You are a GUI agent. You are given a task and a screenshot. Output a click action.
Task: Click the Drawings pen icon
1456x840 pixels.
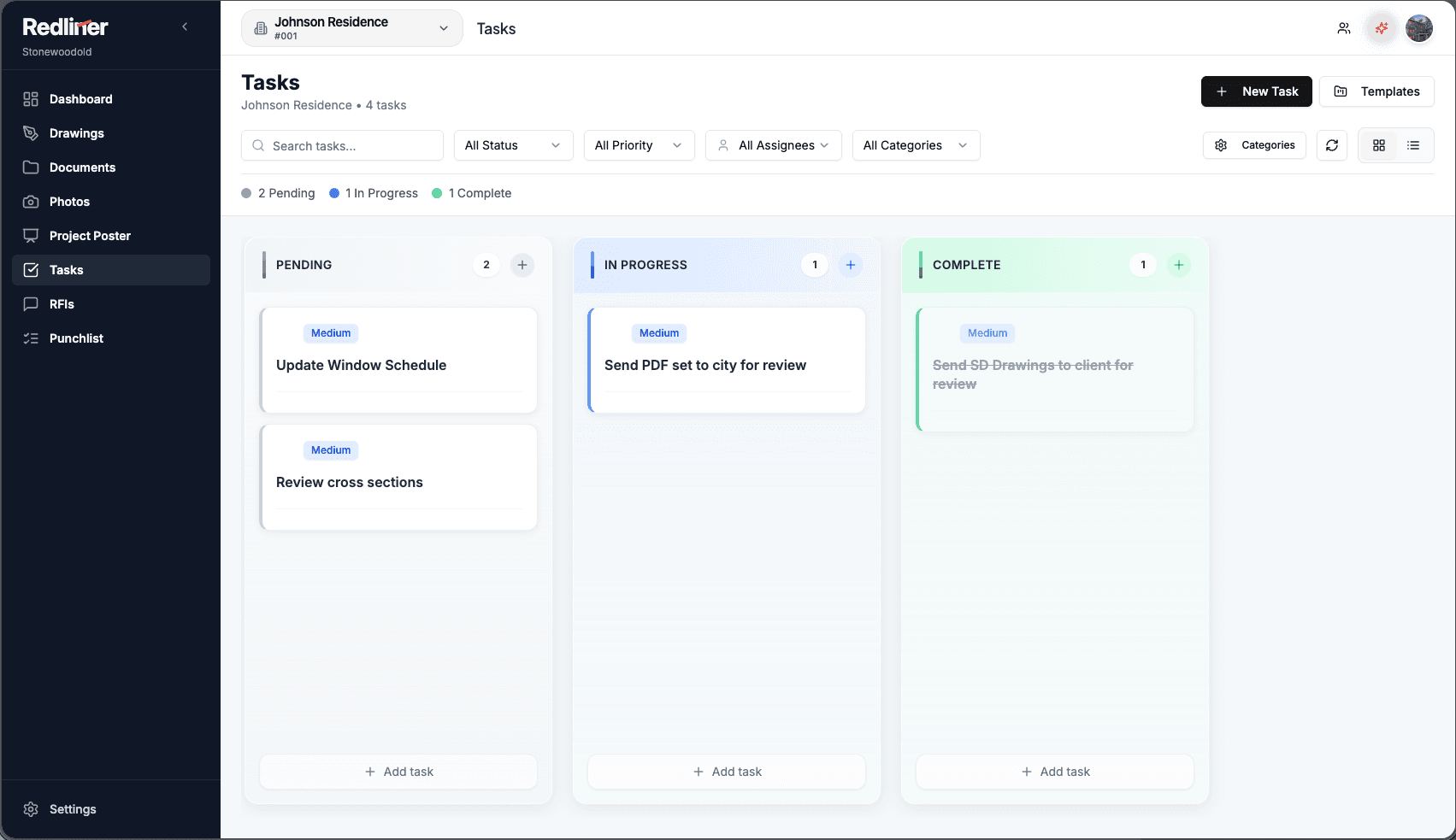coord(31,133)
